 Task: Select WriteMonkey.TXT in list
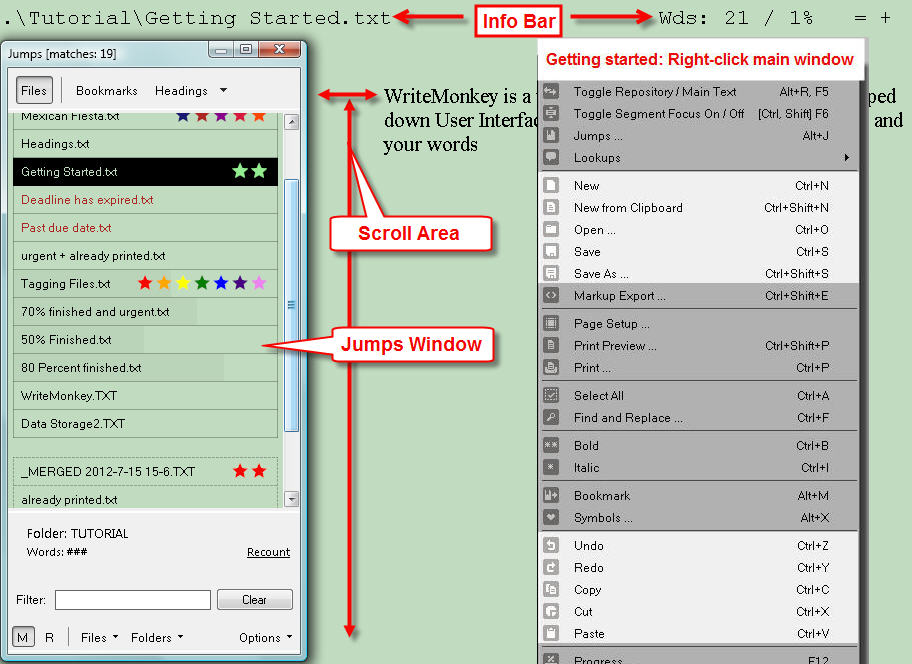[145, 395]
